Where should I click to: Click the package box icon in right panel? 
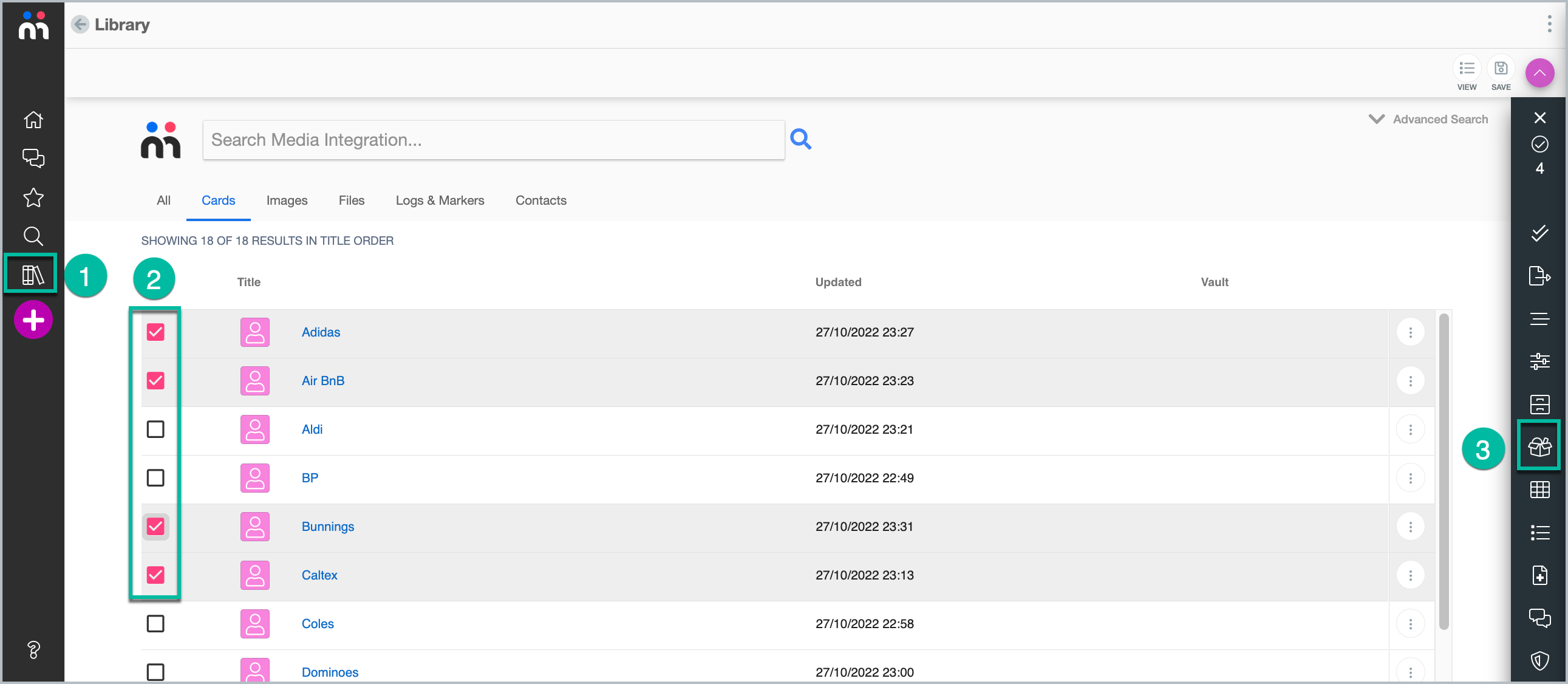click(1539, 446)
